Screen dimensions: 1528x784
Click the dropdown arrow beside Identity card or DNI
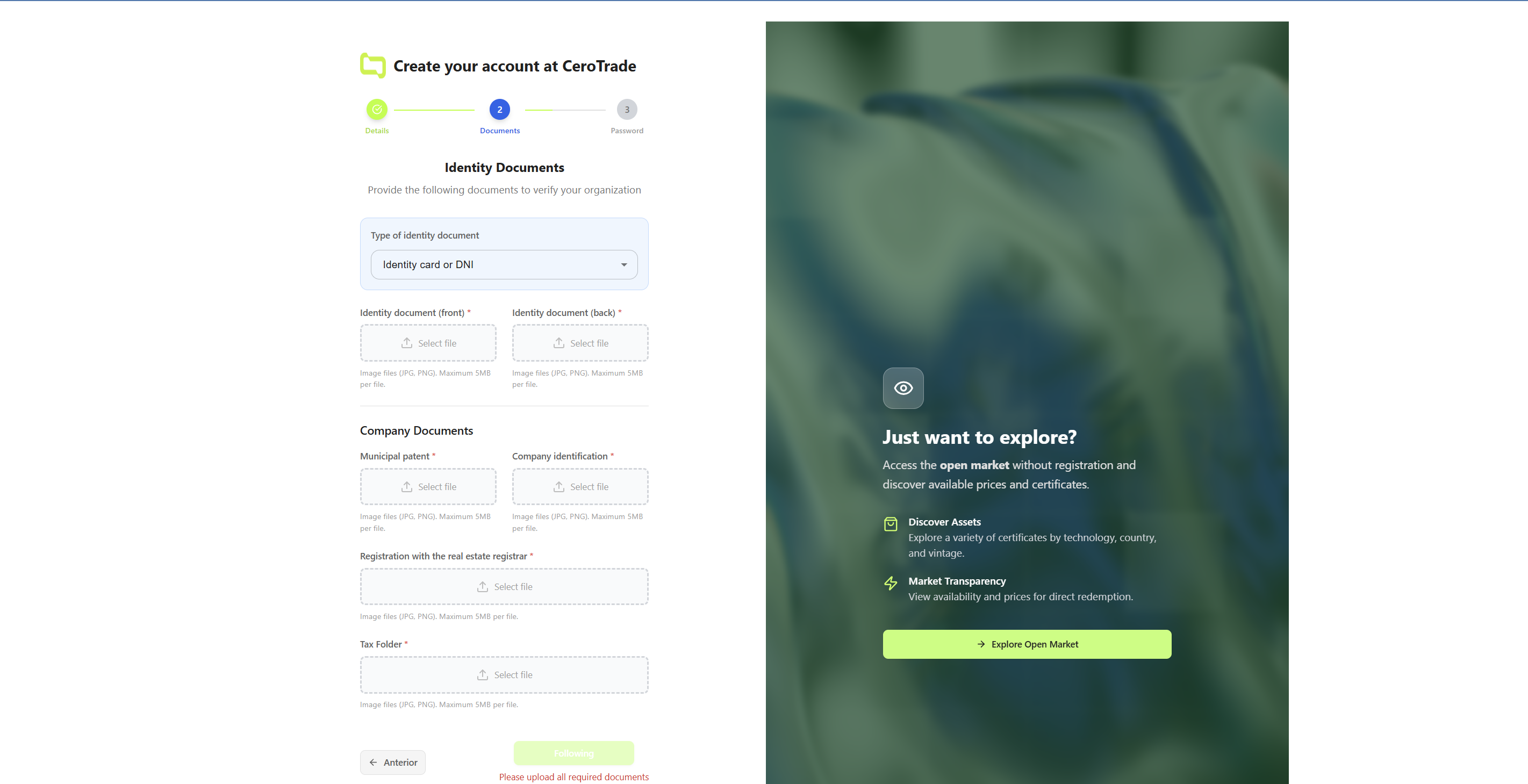click(624, 264)
